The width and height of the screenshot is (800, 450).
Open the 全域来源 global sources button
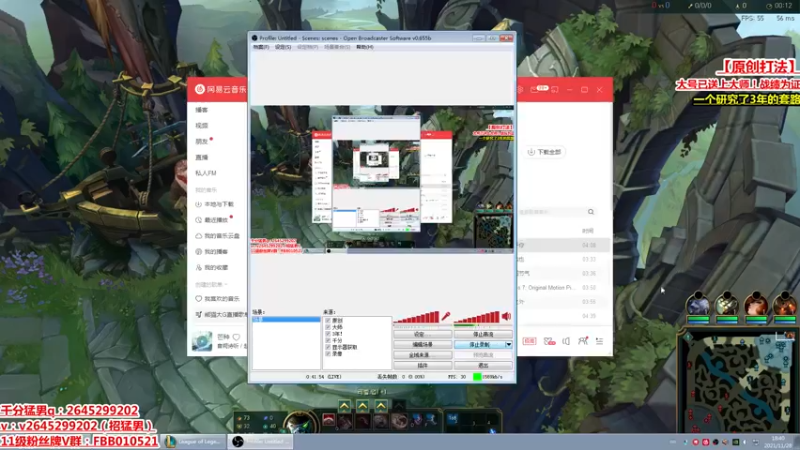[x=422, y=355]
